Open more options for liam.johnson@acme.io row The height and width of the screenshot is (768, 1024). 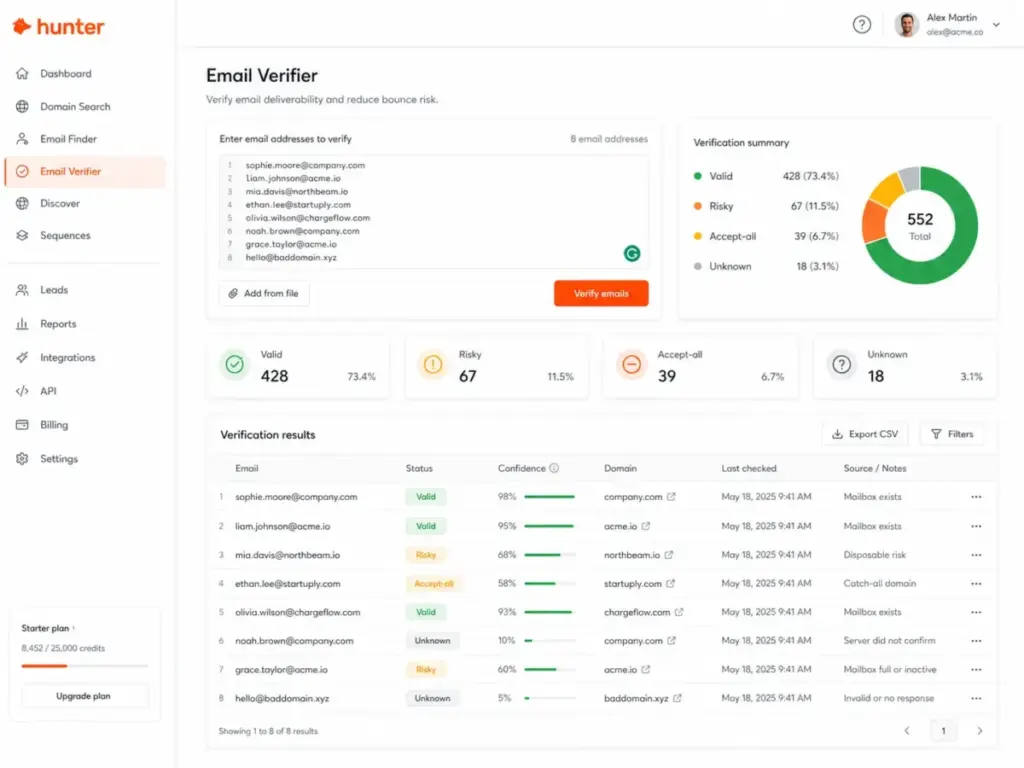[976, 526]
